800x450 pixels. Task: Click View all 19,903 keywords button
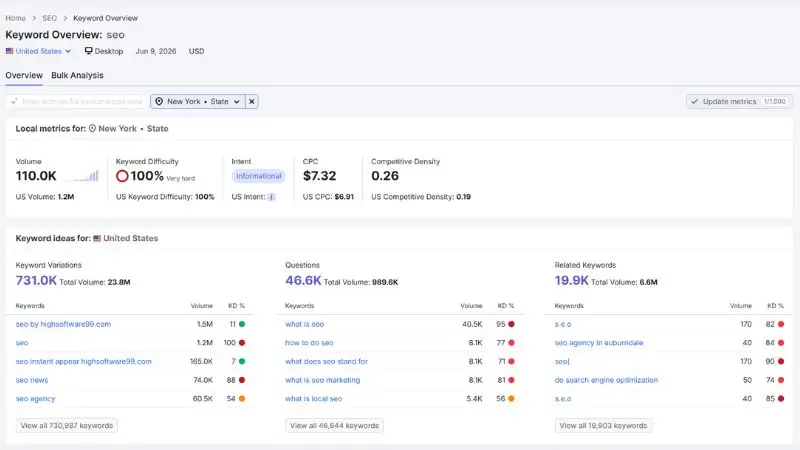[603, 426]
